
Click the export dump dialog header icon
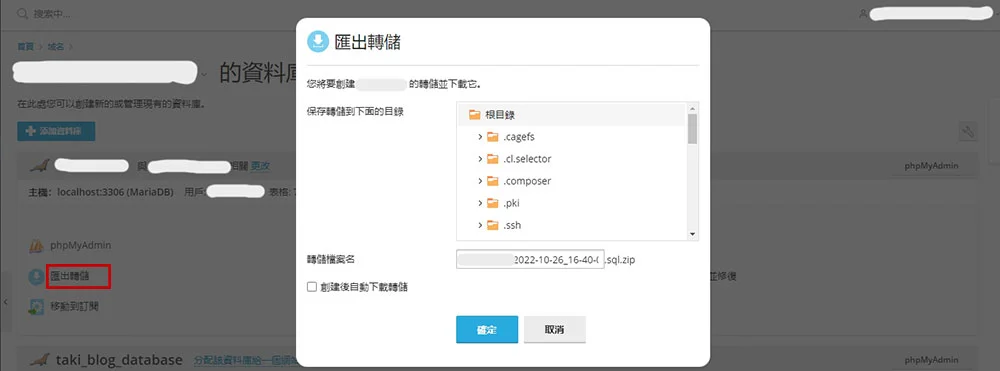click(317, 41)
